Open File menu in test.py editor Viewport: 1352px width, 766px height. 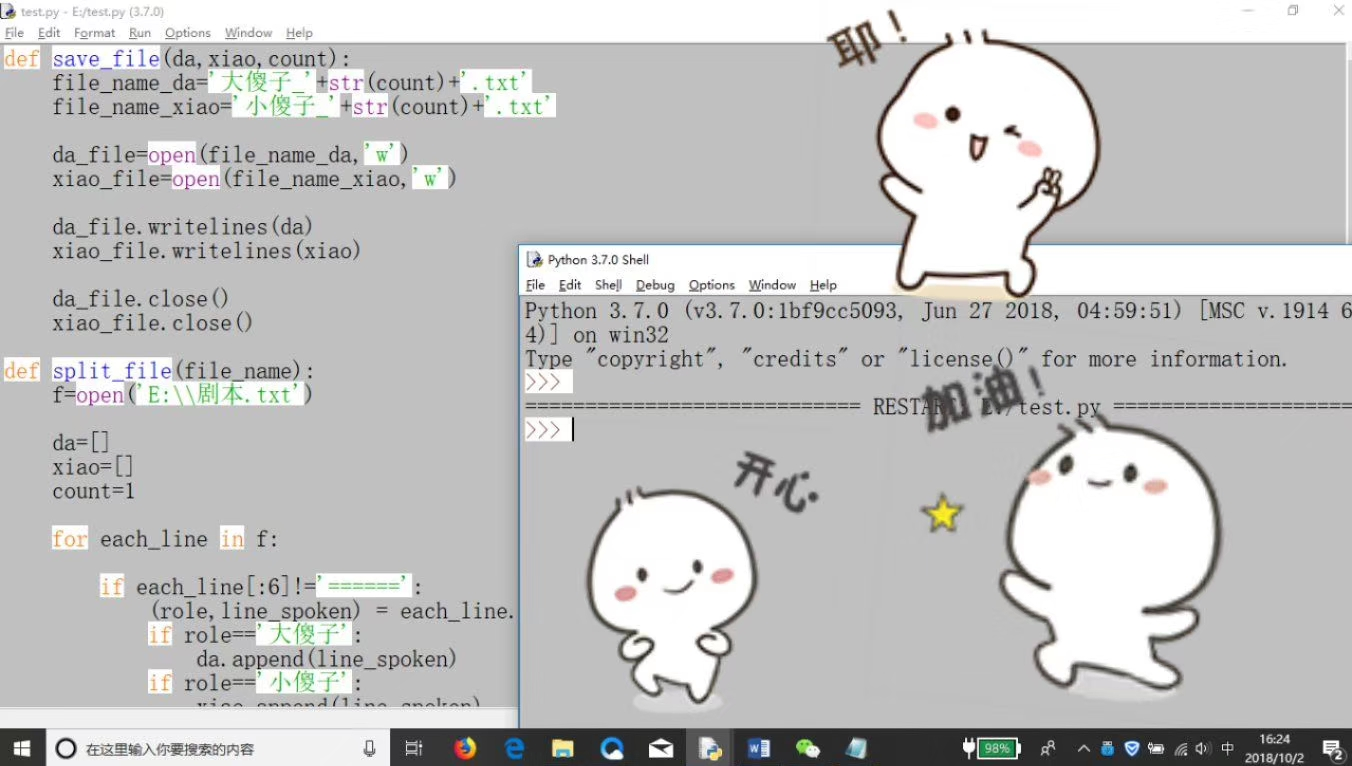tap(14, 33)
